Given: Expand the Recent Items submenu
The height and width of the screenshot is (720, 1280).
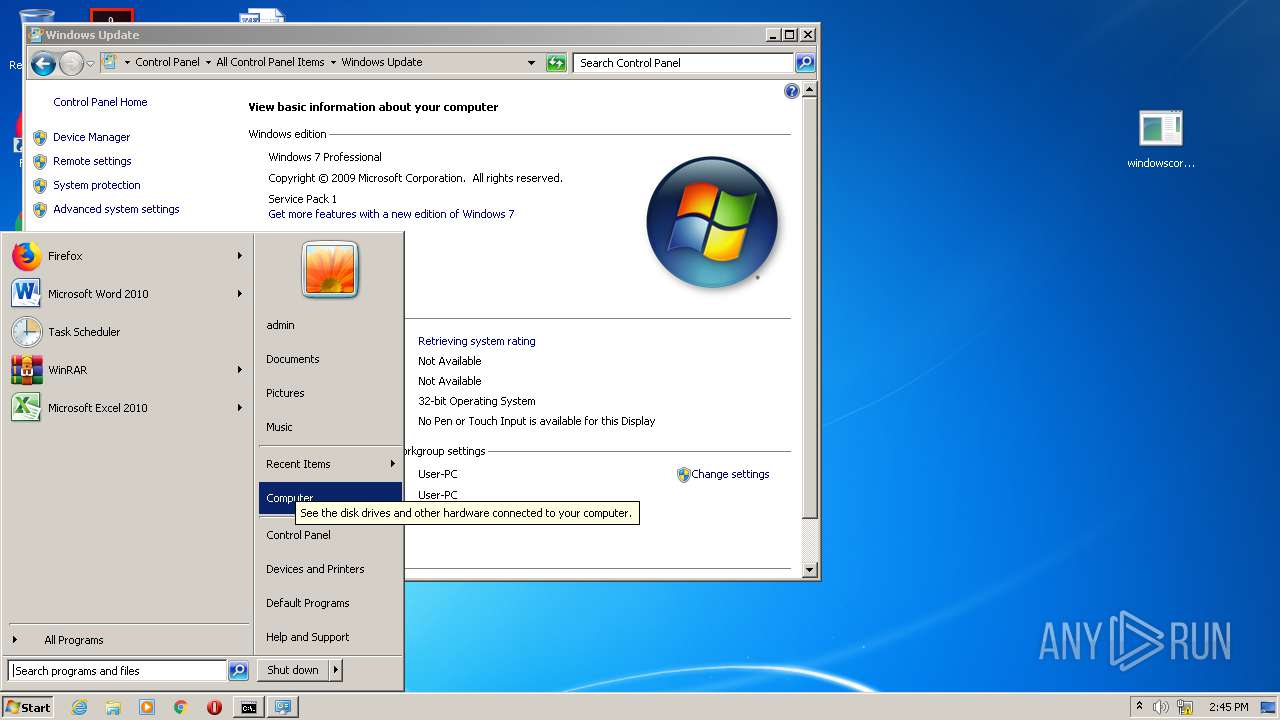Looking at the screenshot, I should (330, 464).
